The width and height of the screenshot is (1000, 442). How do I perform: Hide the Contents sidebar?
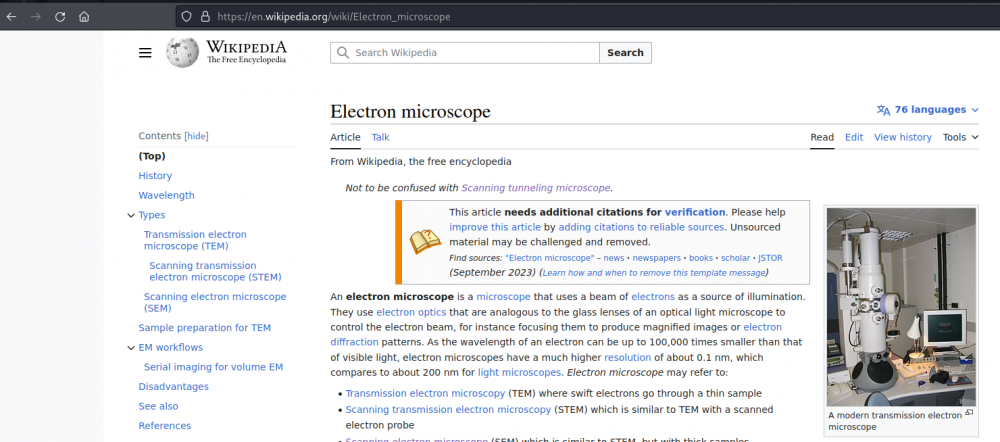pyautogui.click(x=197, y=136)
